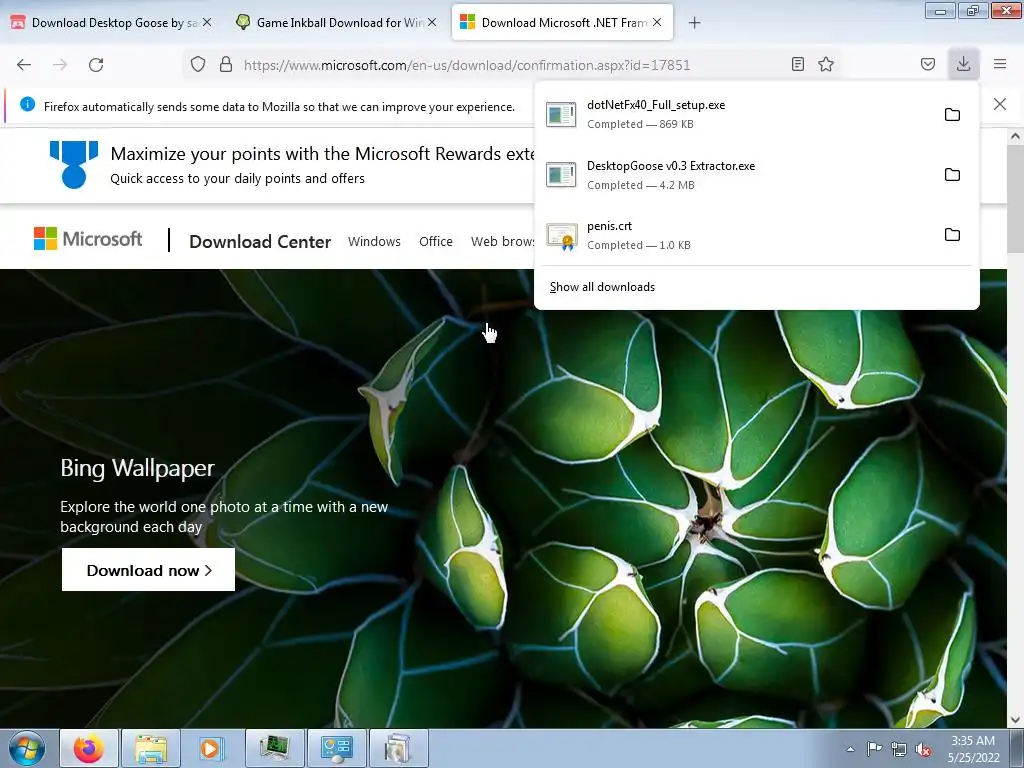The width and height of the screenshot is (1024, 768).
Task: Click the muted volume tray icon
Action: (x=923, y=749)
